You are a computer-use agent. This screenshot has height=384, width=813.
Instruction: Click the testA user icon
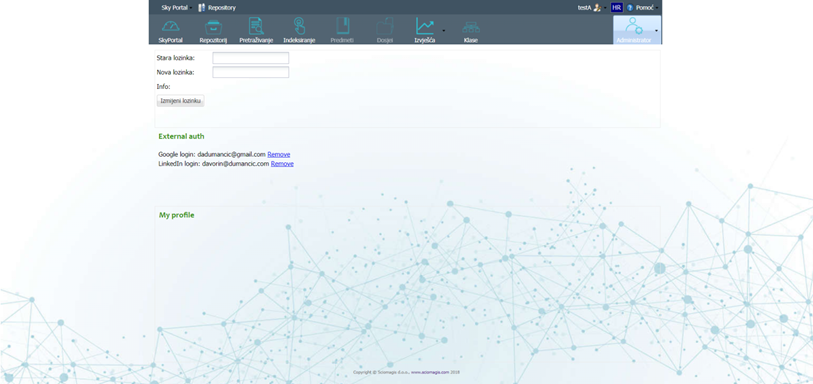pyautogui.click(x=597, y=8)
